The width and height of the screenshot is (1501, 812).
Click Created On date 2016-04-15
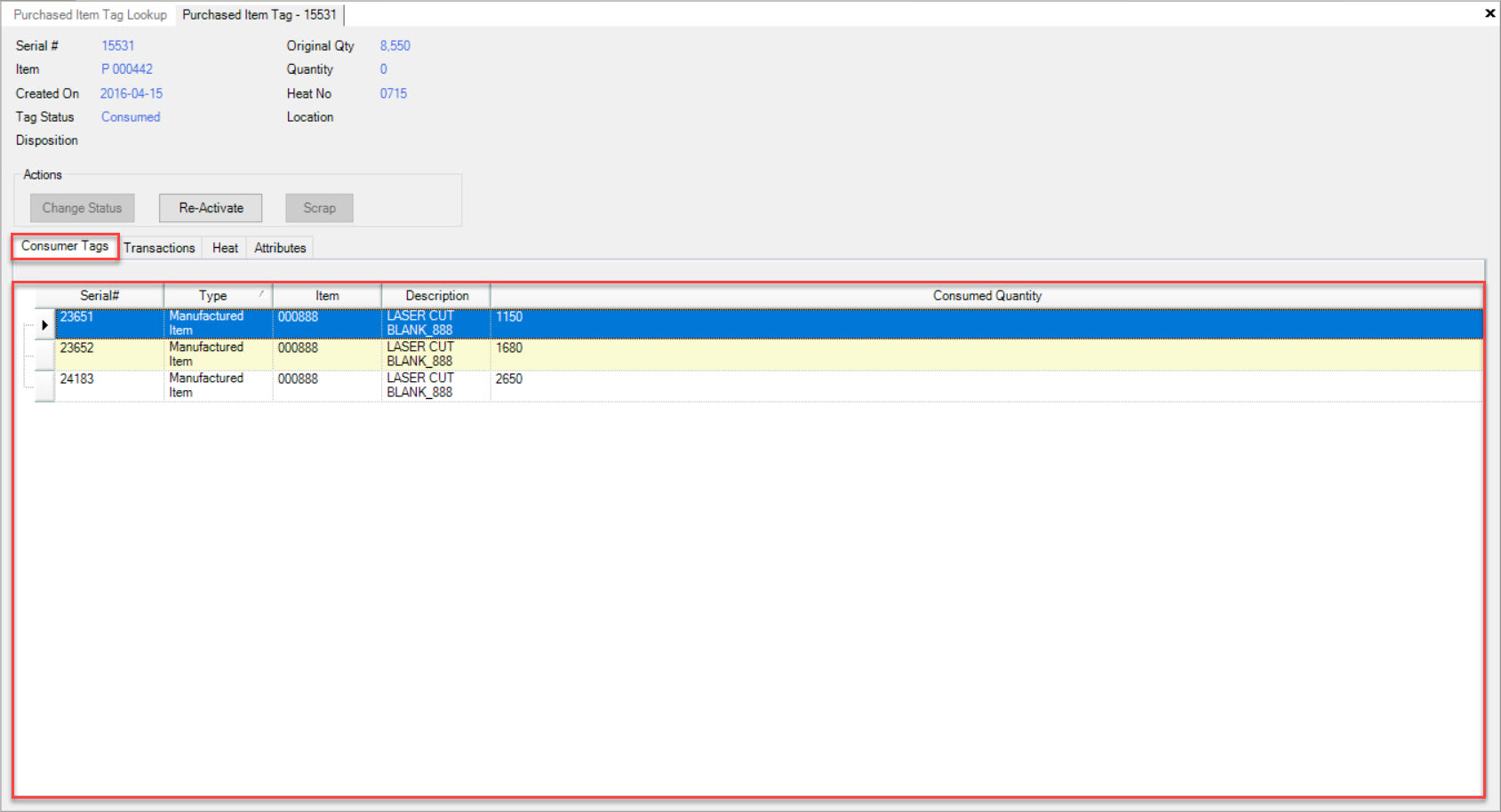tap(132, 93)
